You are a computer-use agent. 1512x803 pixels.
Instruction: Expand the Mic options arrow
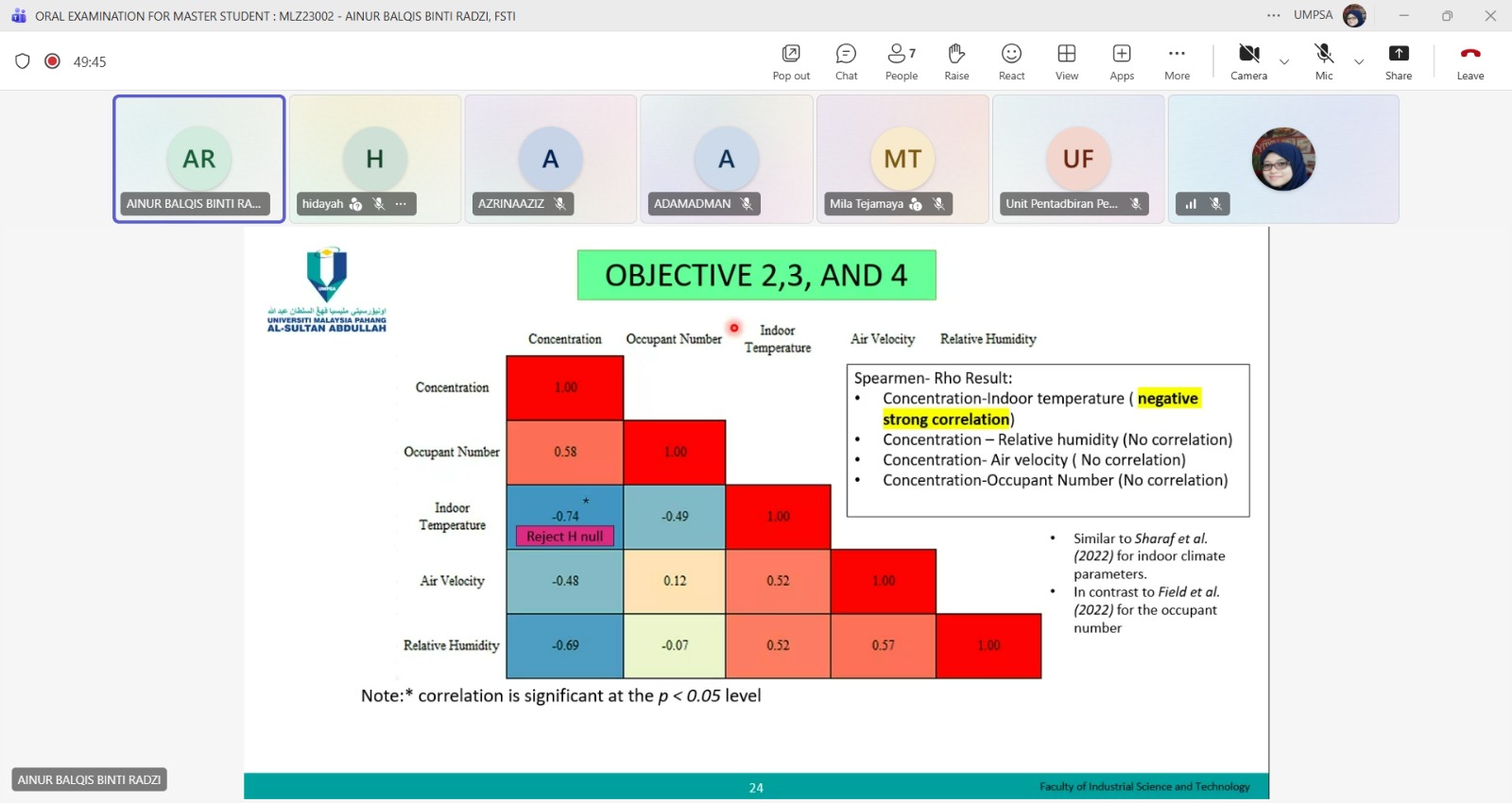(1359, 62)
